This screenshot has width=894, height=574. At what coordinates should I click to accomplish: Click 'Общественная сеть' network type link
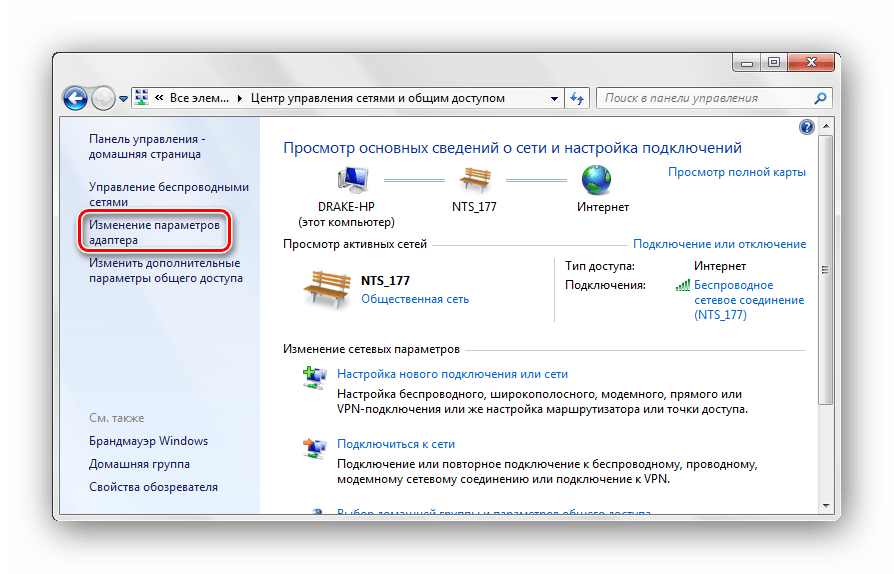pos(414,299)
